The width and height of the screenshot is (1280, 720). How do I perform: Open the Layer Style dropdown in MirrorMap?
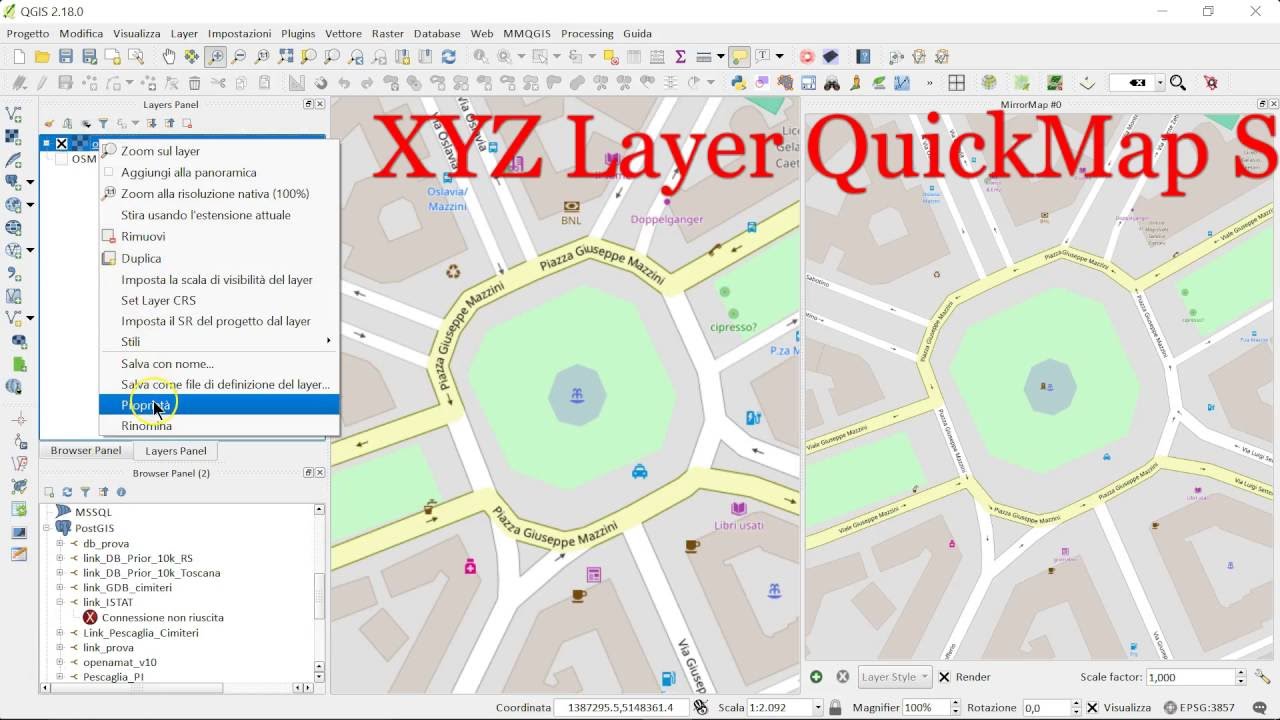[x=894, y=677]
